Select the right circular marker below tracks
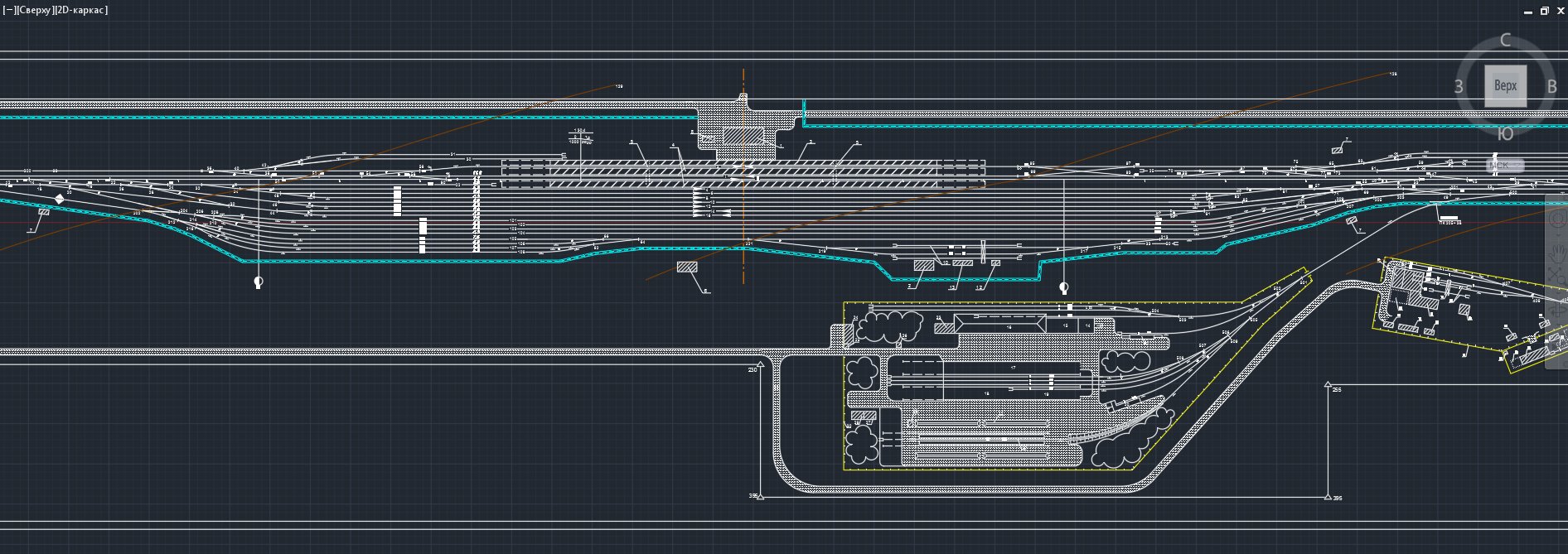The width and height of the screenshot is (1568, 554). pos(1064,287)
